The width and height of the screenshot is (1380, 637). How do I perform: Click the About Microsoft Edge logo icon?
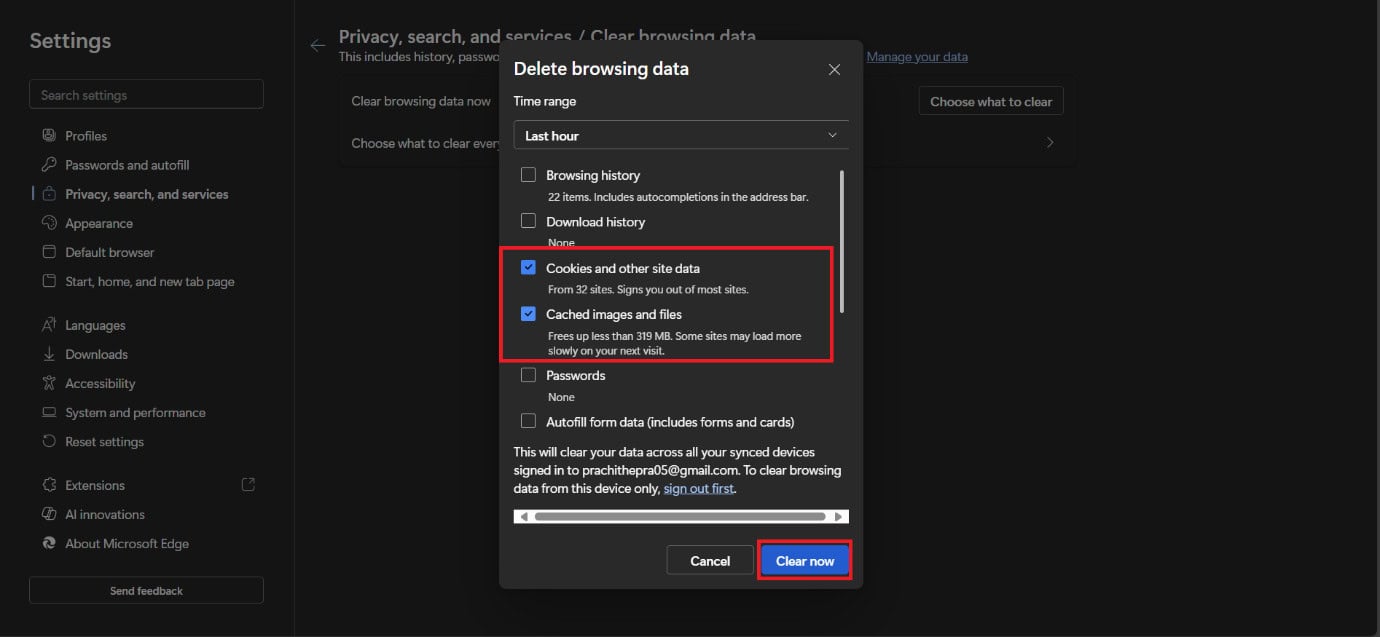[x=49, y=543]
